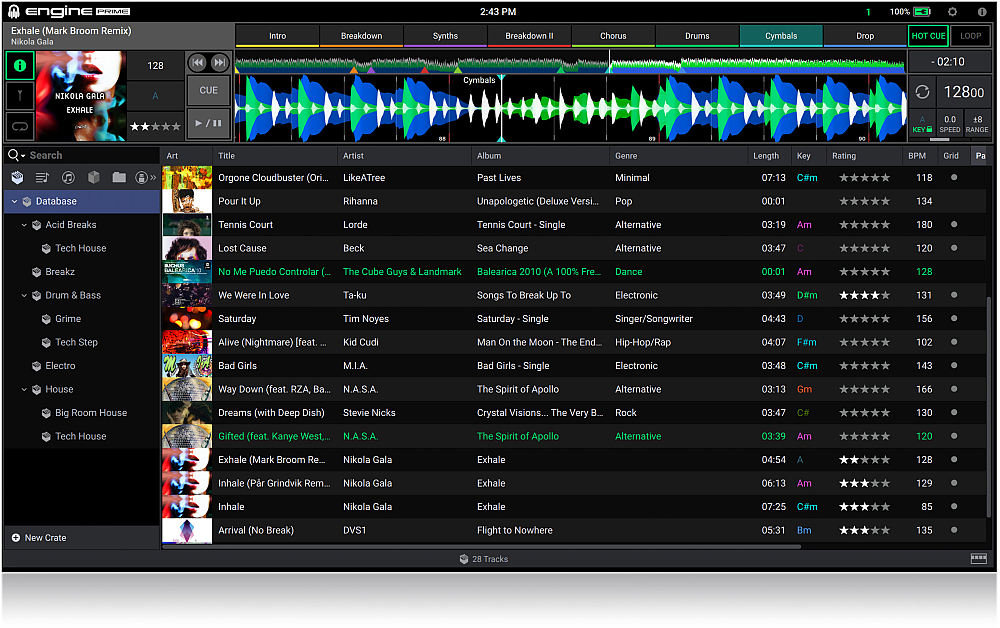Viewport: 1000px width, 628px height.
Task: Select the Pour It Up track row
Action: point(574,201)
